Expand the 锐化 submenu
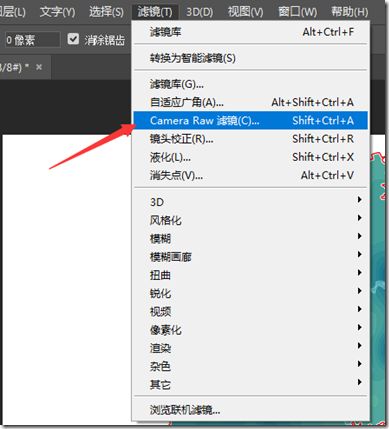This screenshot has height=429, width=389. (251, 293)
